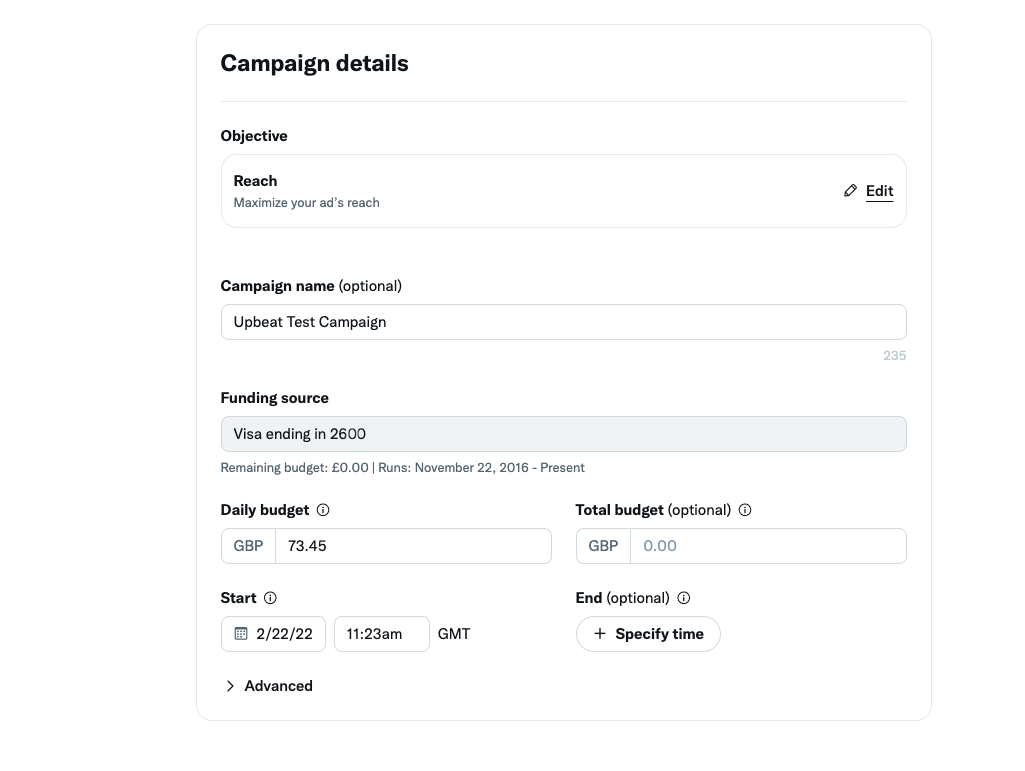Click the calendar icon in the start date field
1025x771 pixels.
[241, 634]
